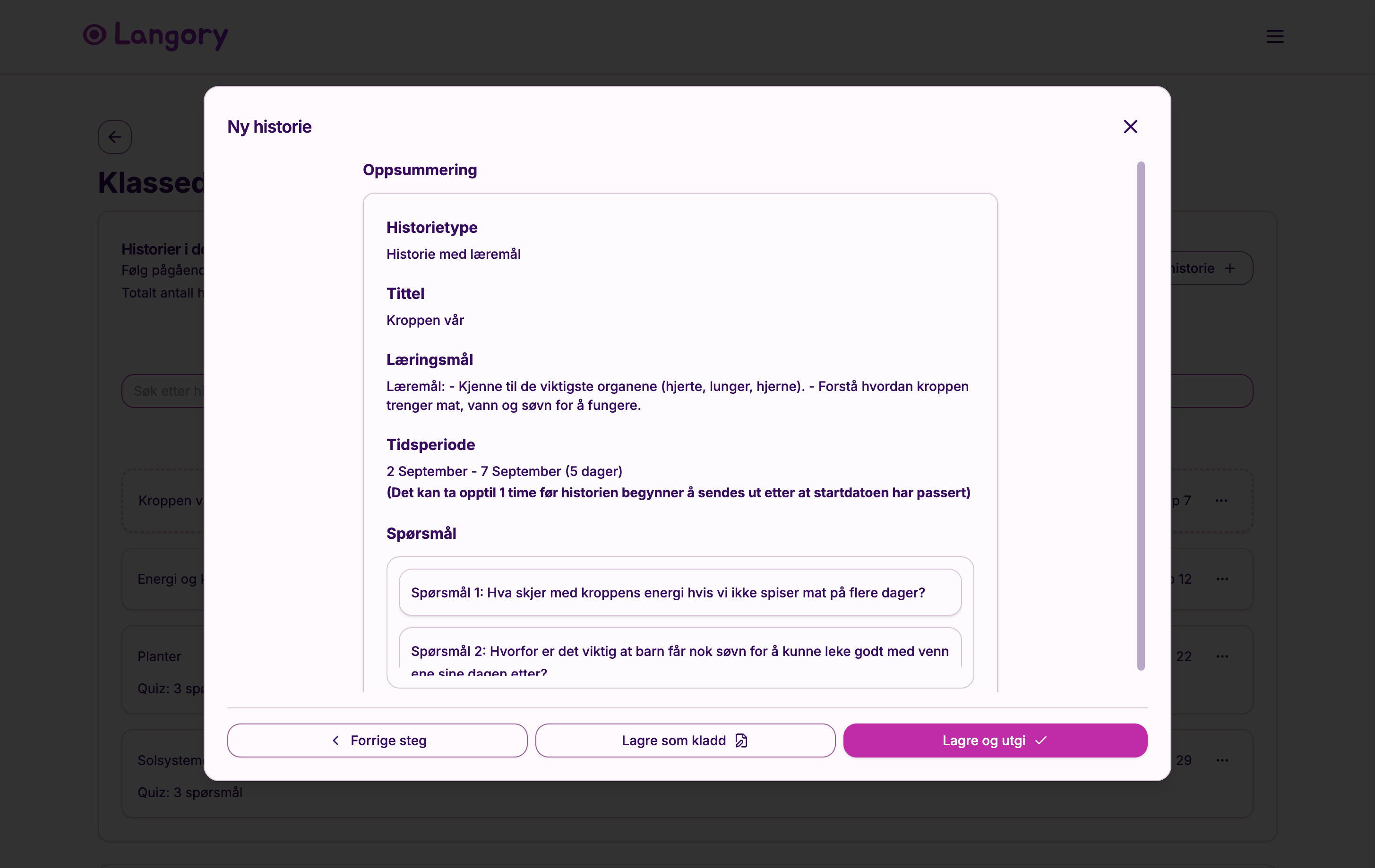Click the story search input field
1375x868 pixels.
[x=165, y=391]
